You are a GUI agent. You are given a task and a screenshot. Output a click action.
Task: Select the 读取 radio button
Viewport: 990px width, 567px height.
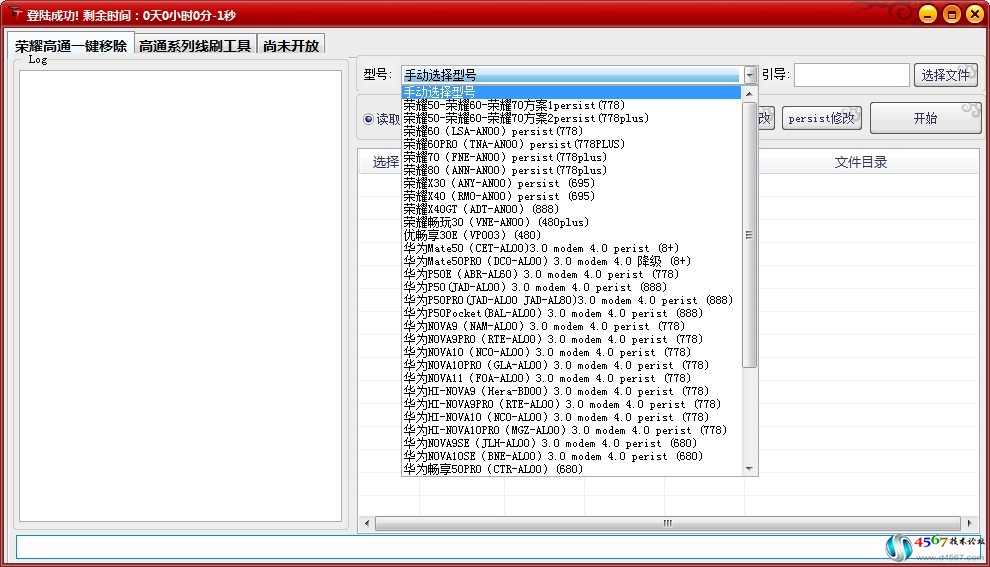(x=369, y=119)
